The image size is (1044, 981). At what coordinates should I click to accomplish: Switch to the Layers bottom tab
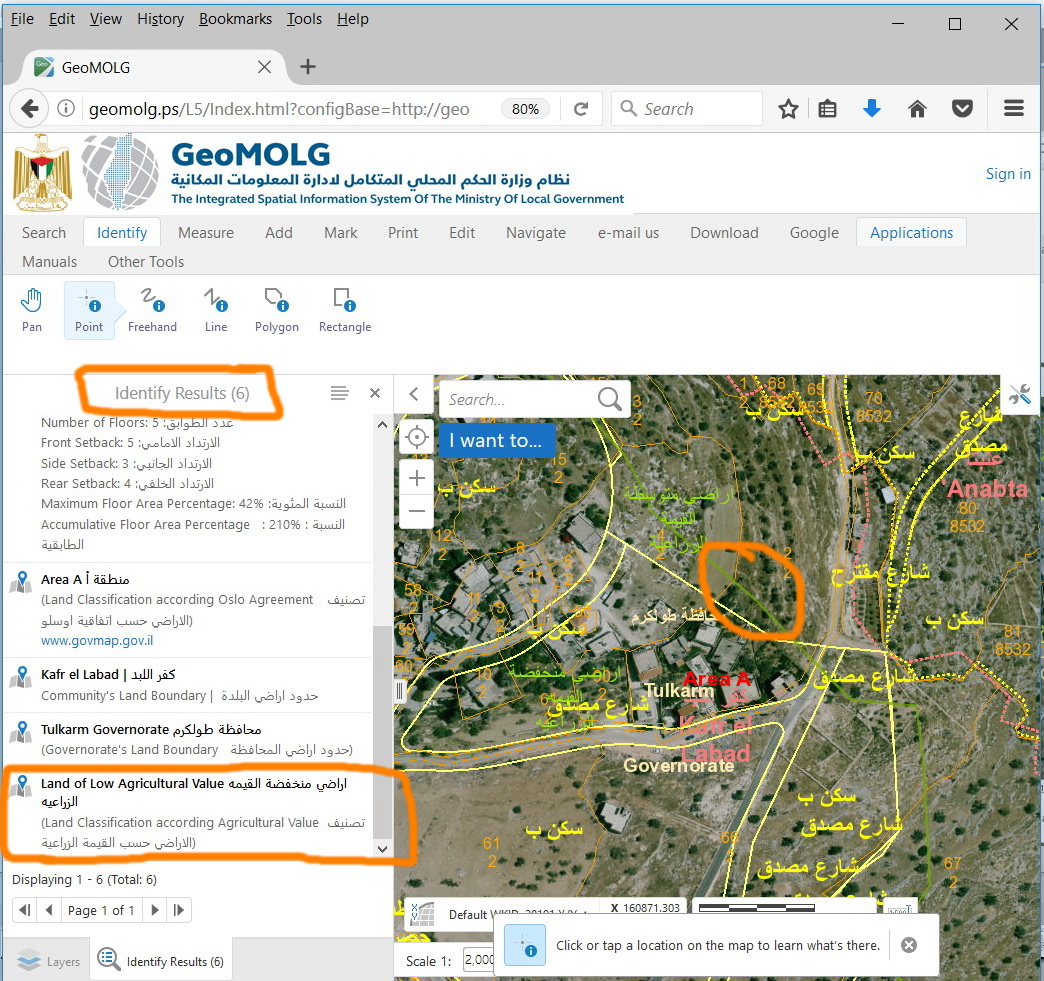[x=47, y=961]
